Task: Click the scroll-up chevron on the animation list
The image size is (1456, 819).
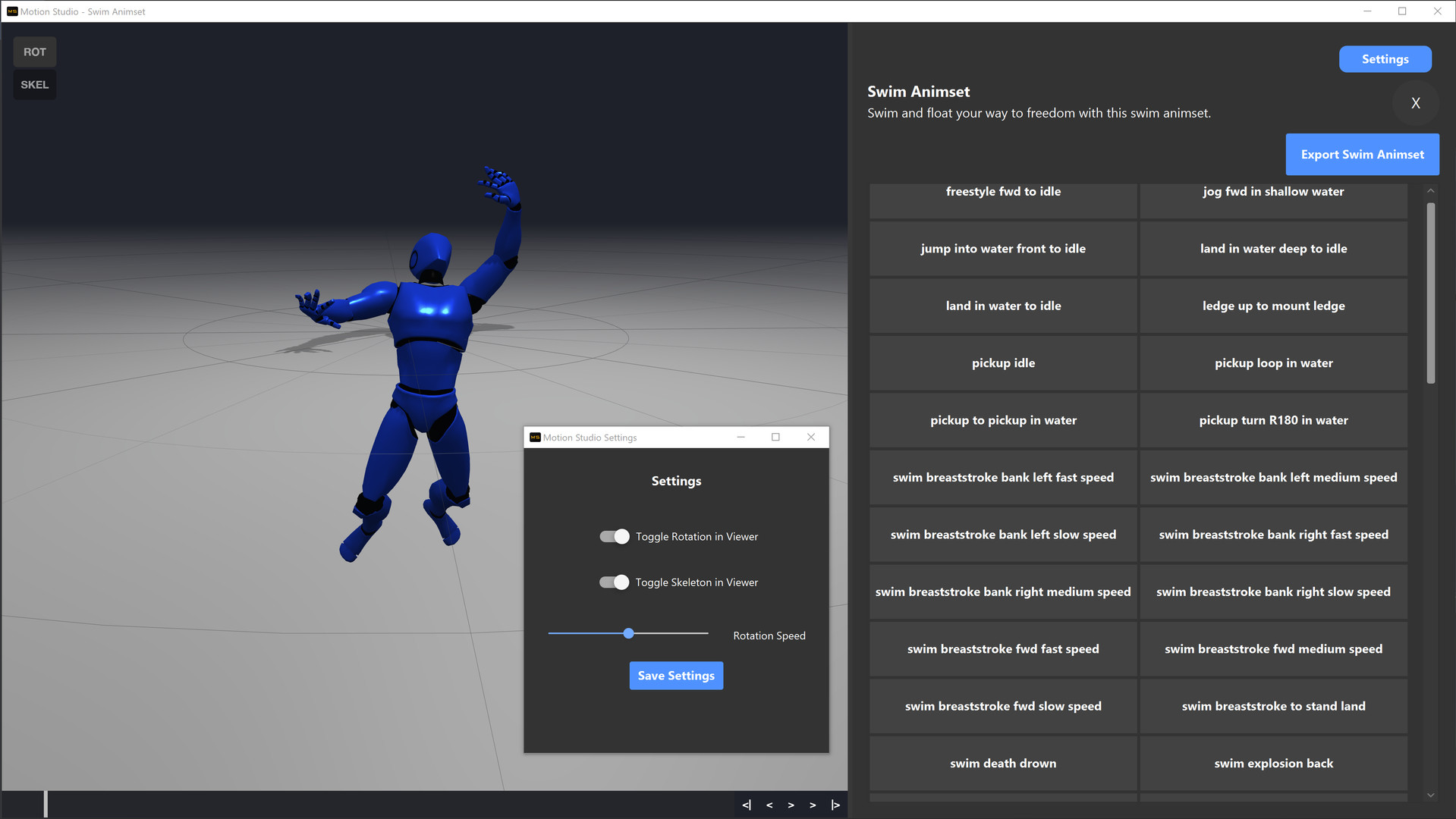Action: tap(1431, 190)
